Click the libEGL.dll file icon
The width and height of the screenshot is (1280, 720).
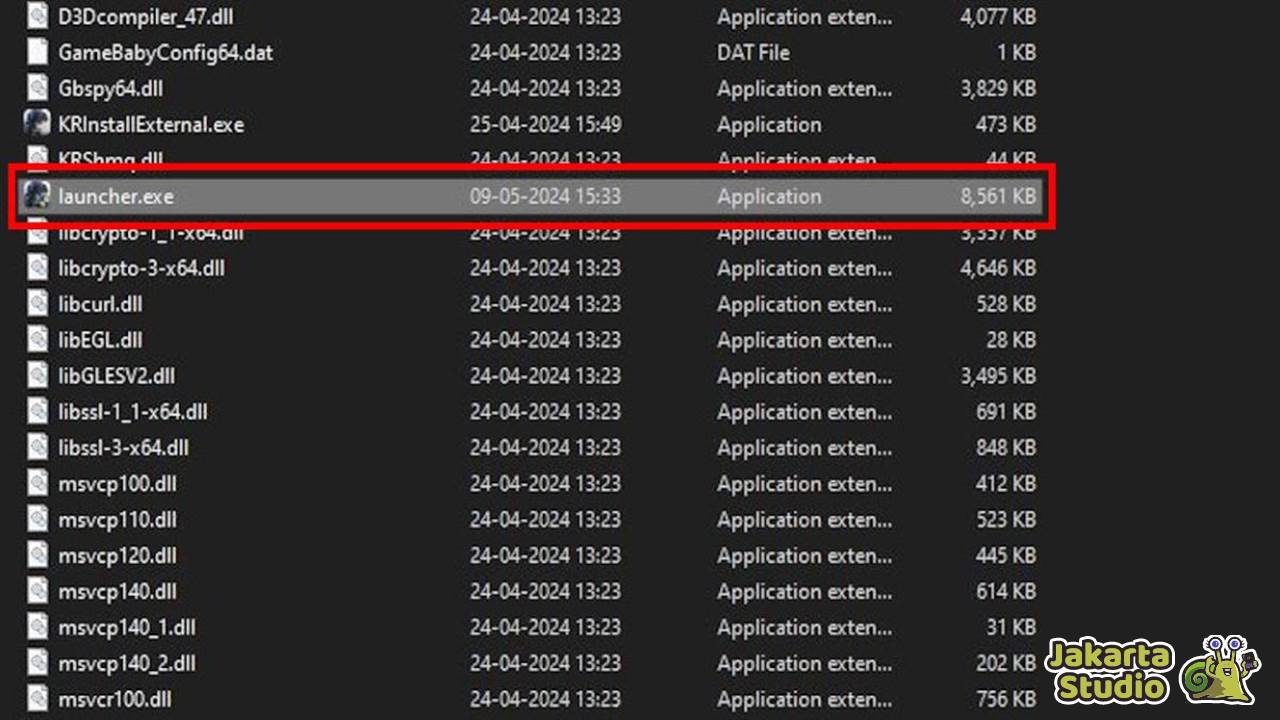point(37,340)
